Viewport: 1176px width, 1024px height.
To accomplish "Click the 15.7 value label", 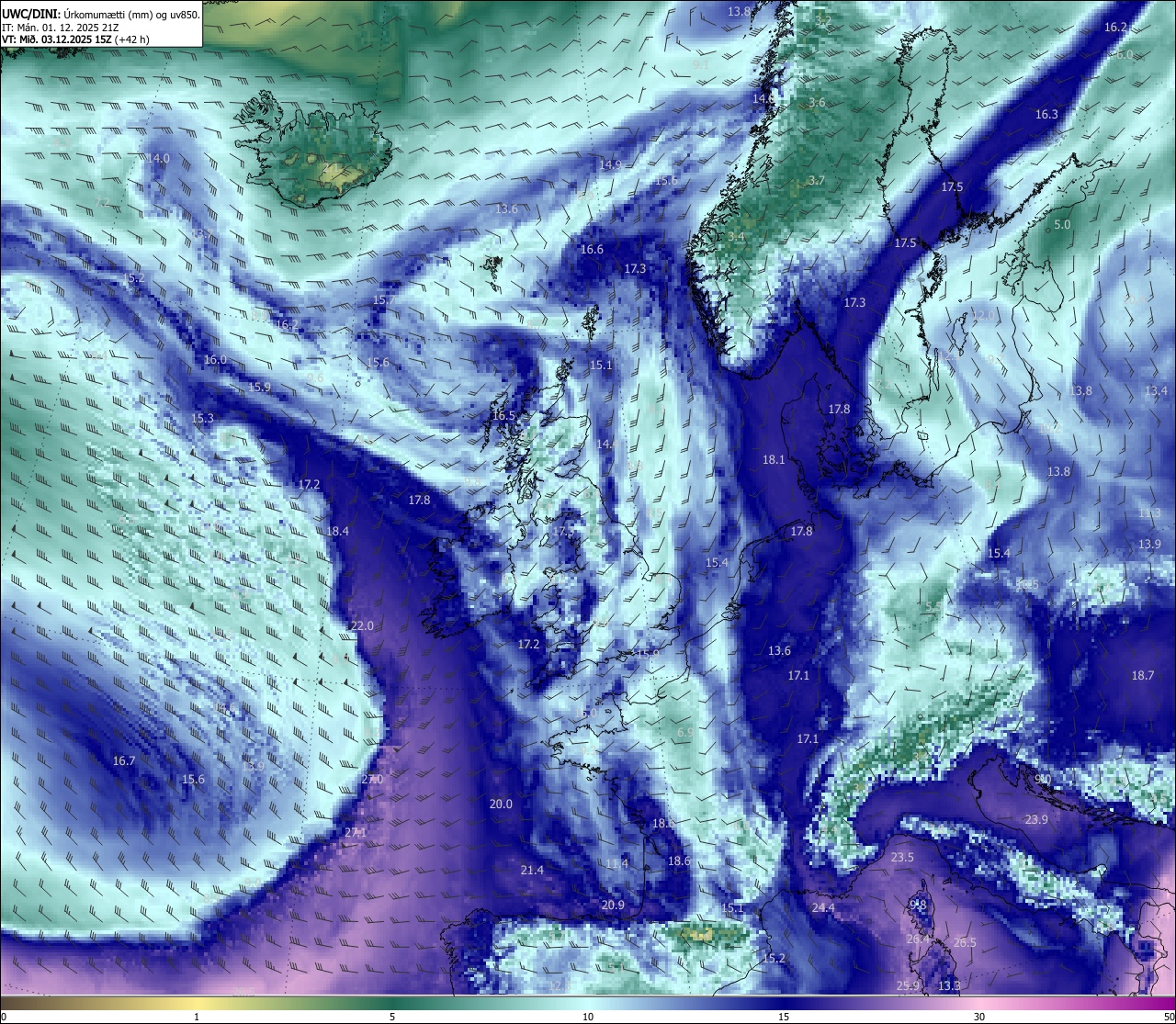I will point(384,300).
